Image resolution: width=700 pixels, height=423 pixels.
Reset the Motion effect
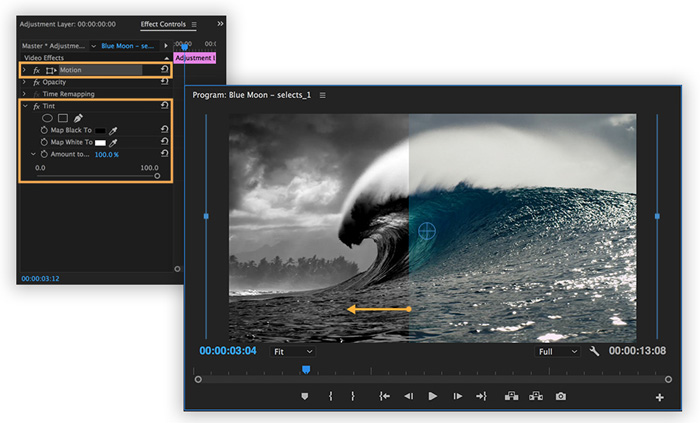pos(164,69)
